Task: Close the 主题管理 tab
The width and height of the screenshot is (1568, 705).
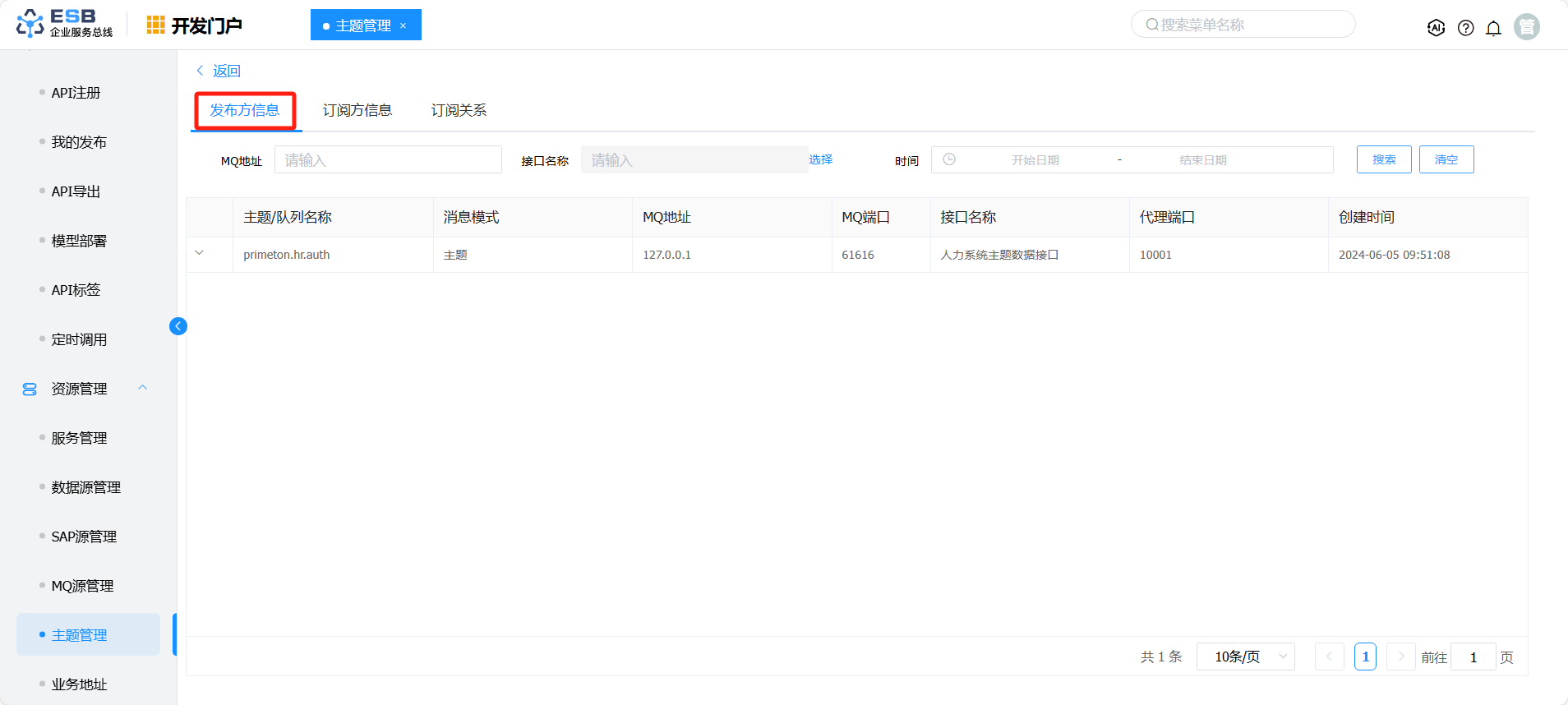Action: [404, 25]
